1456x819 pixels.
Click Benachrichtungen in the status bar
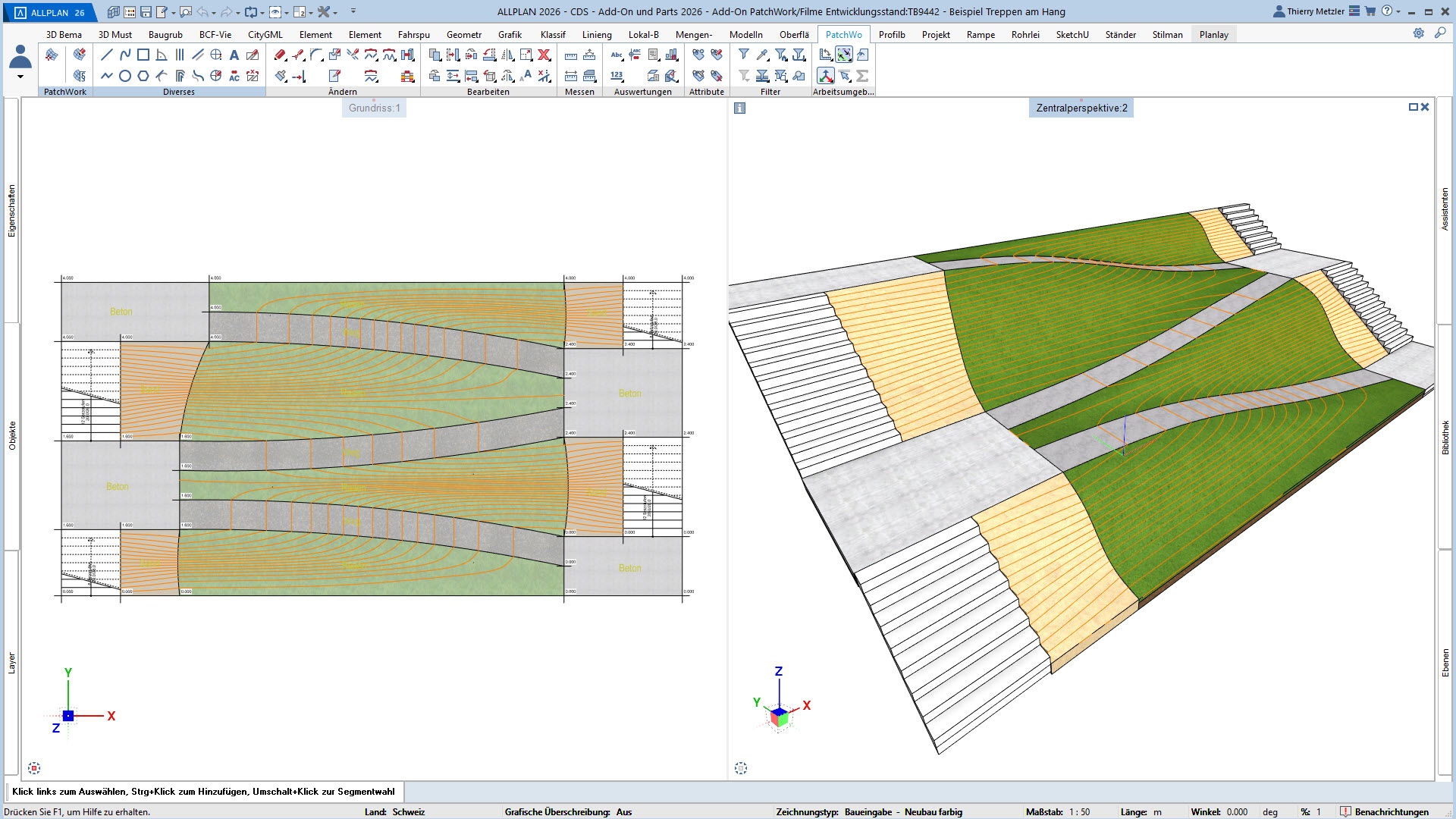[1391, 811]
